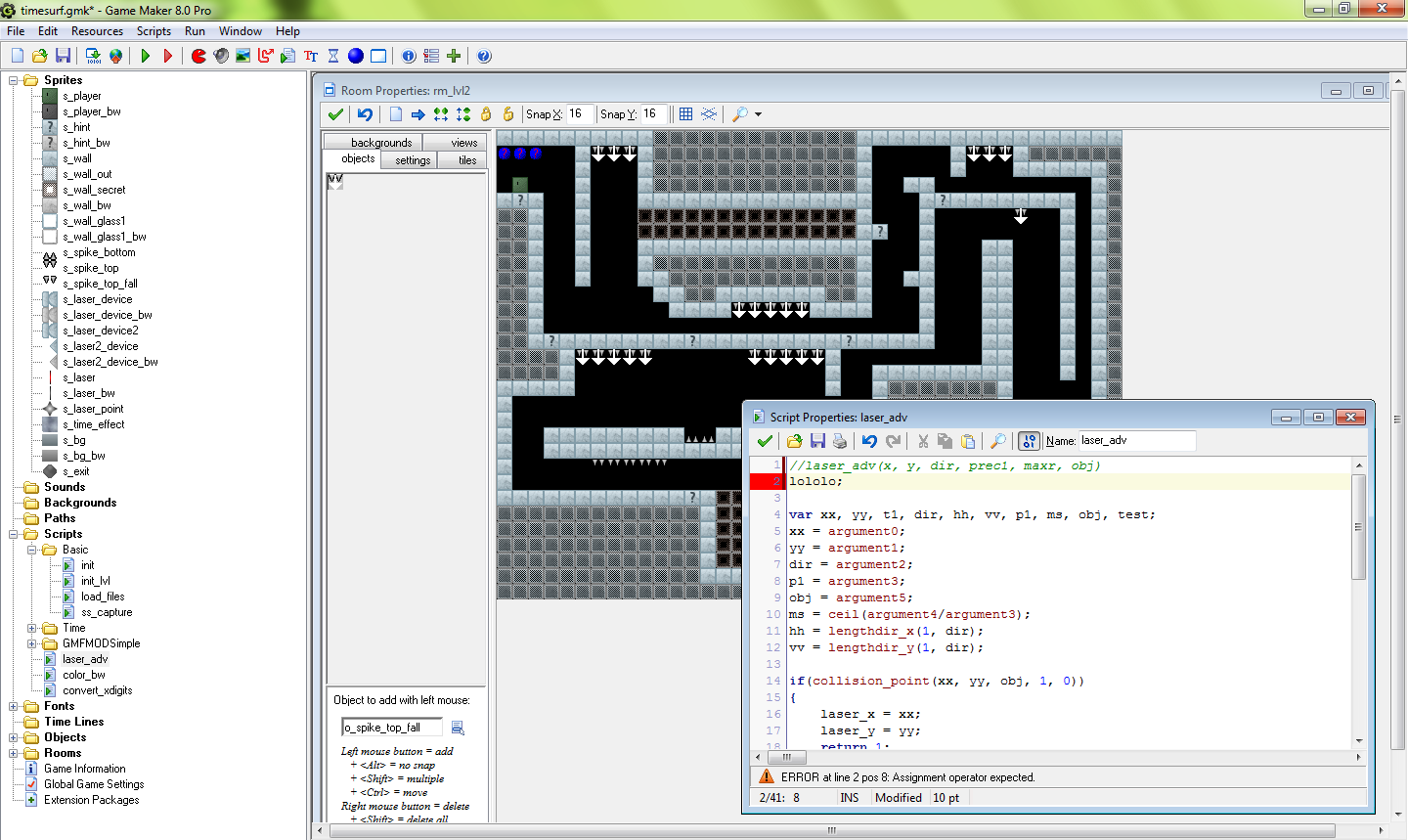Show Game Maker help contents
The height and width of the screenshot is (840, 1408).
pyautogui.click(x=484, y=56)
